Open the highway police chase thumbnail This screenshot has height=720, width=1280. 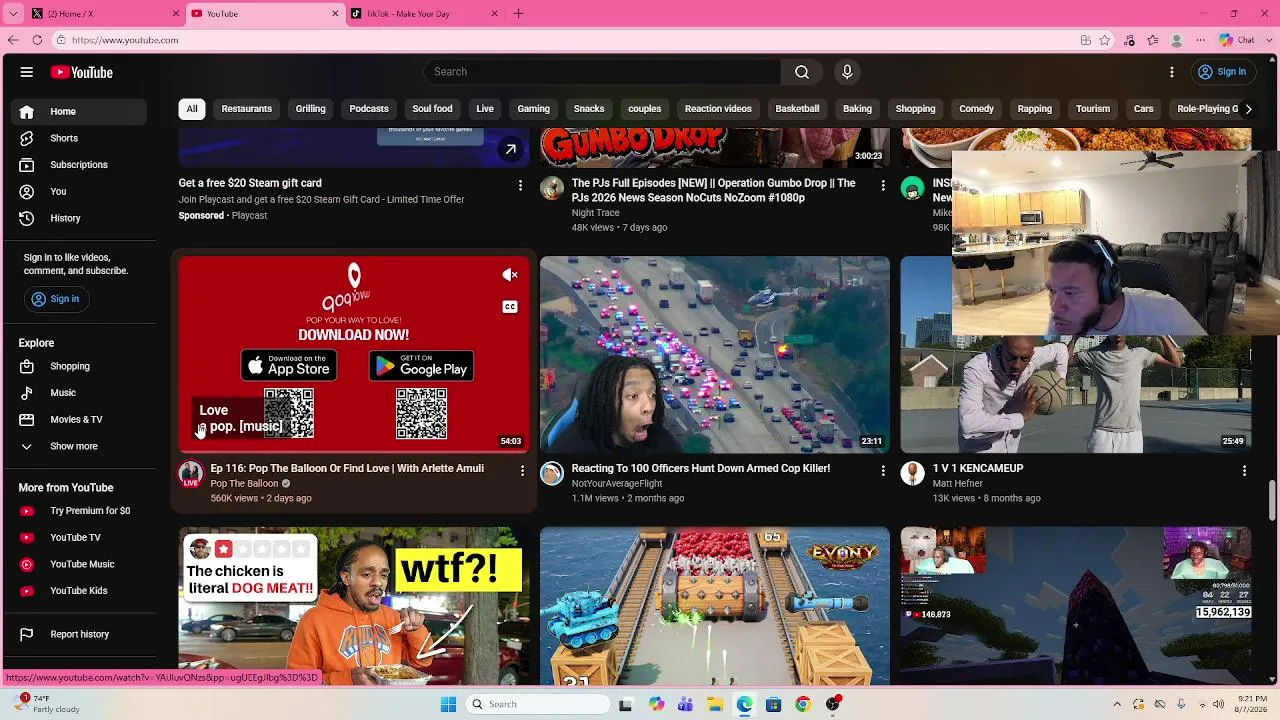coord(715,354)
